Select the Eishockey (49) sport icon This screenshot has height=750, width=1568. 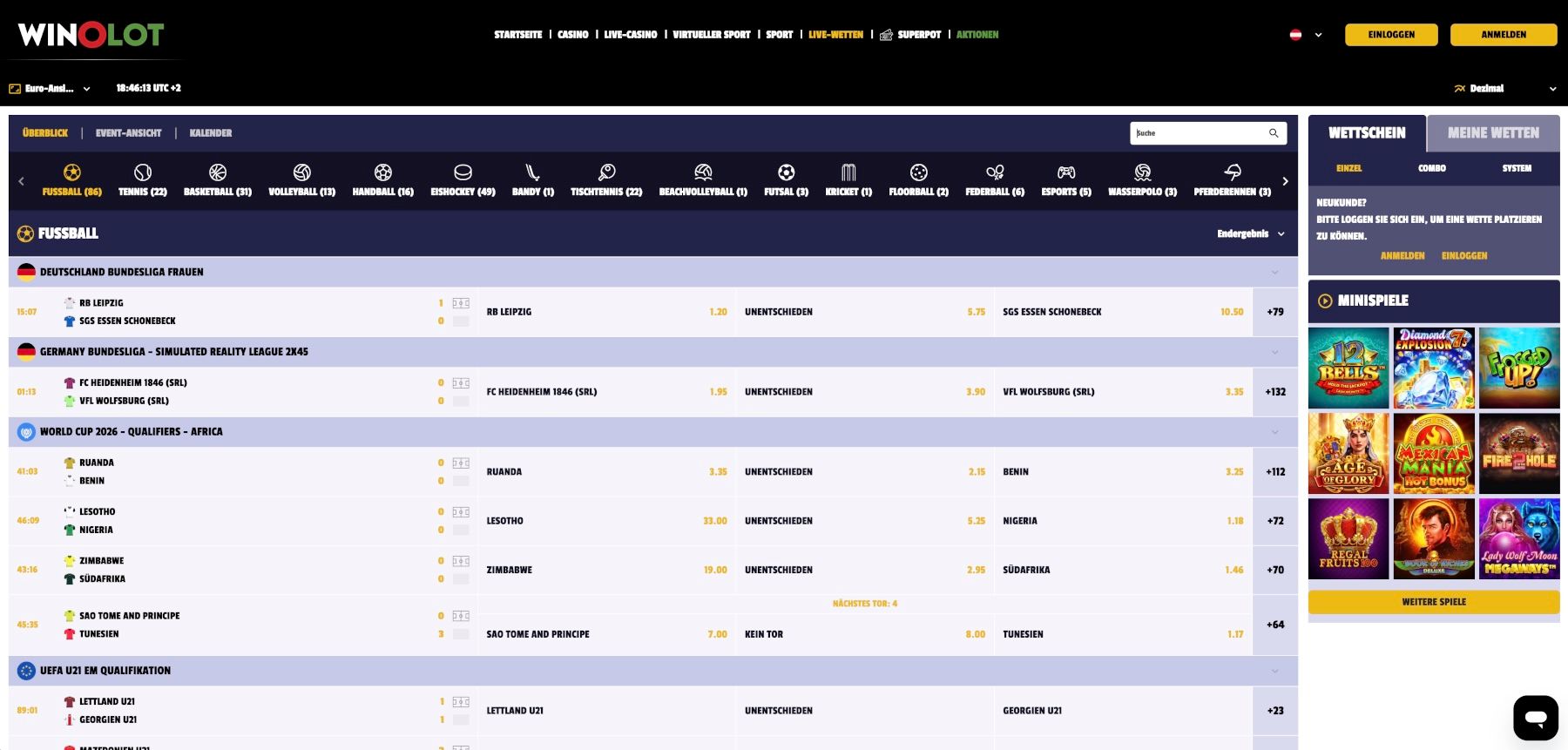(x=463, y=172)
